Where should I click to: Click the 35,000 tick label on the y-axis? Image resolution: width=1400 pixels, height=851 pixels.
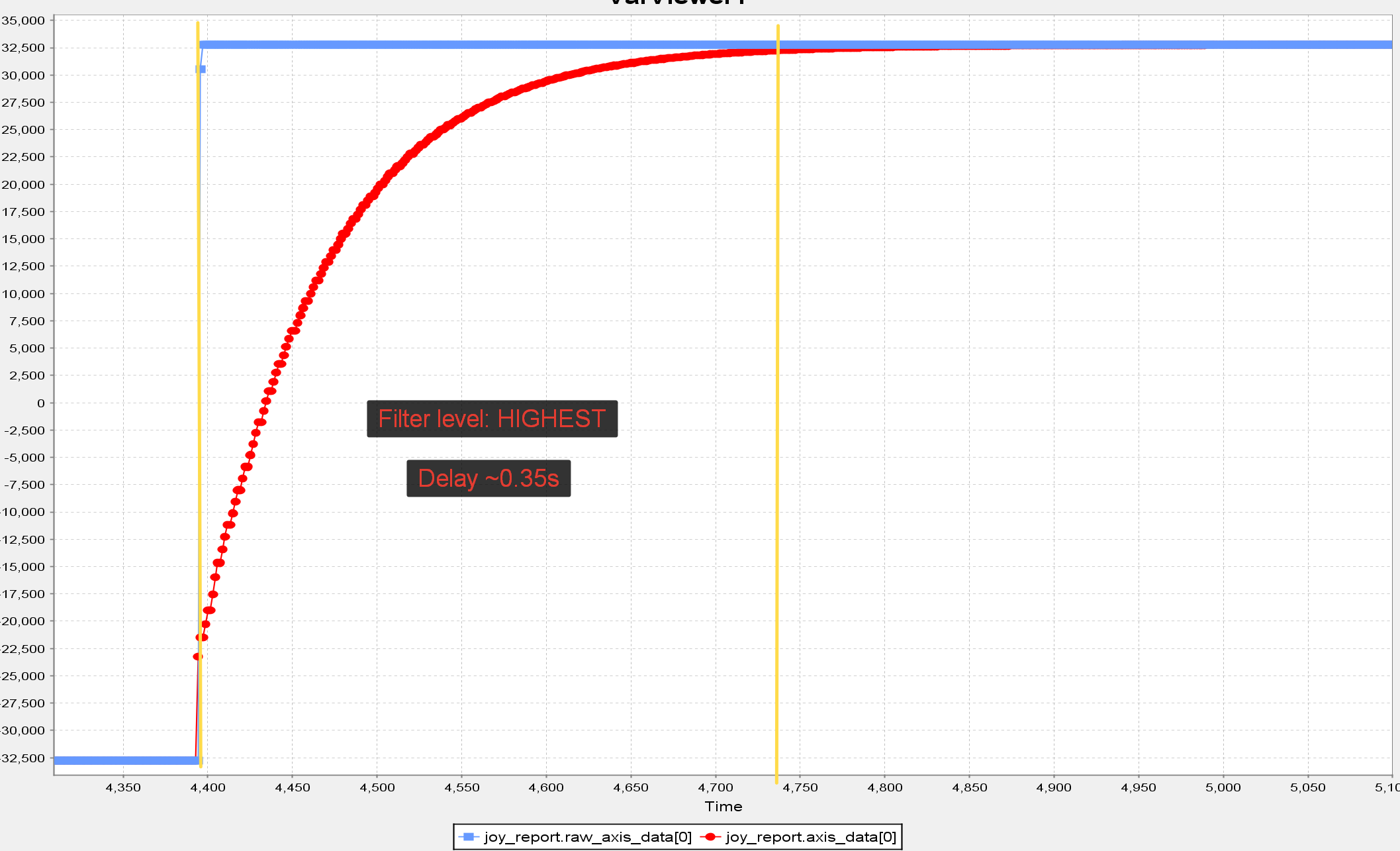[23, 21]
